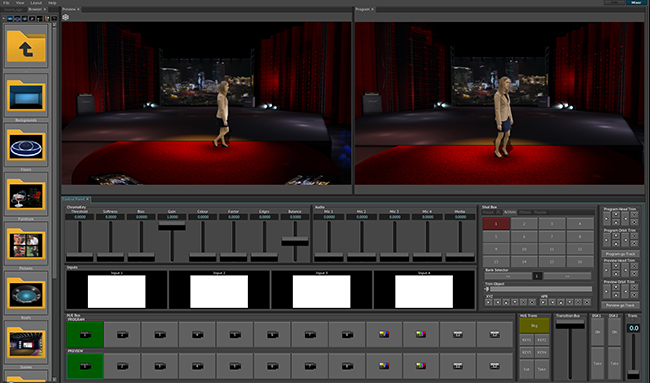Switch to the Actions tab in Shot Box
The width and height of the screenshot is (650, 383).
510,212
